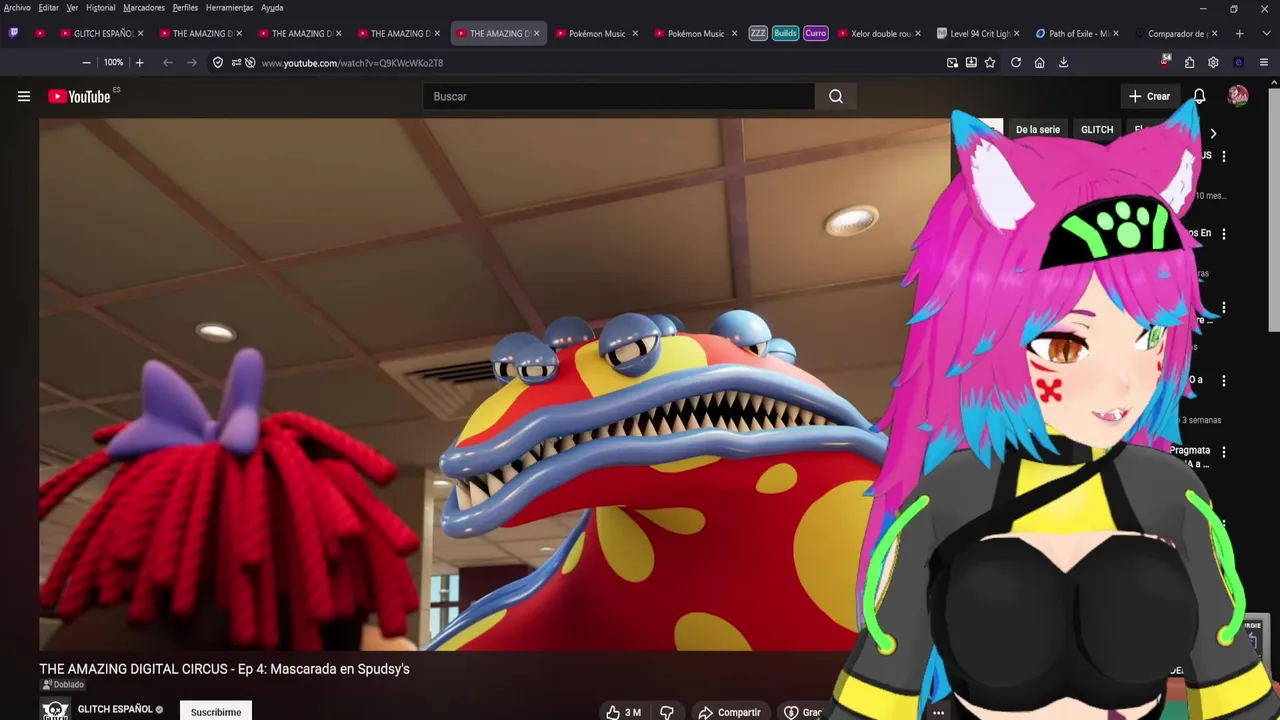
Task: Switch to Level 94 Crit tab
Action: pos(979,33)
